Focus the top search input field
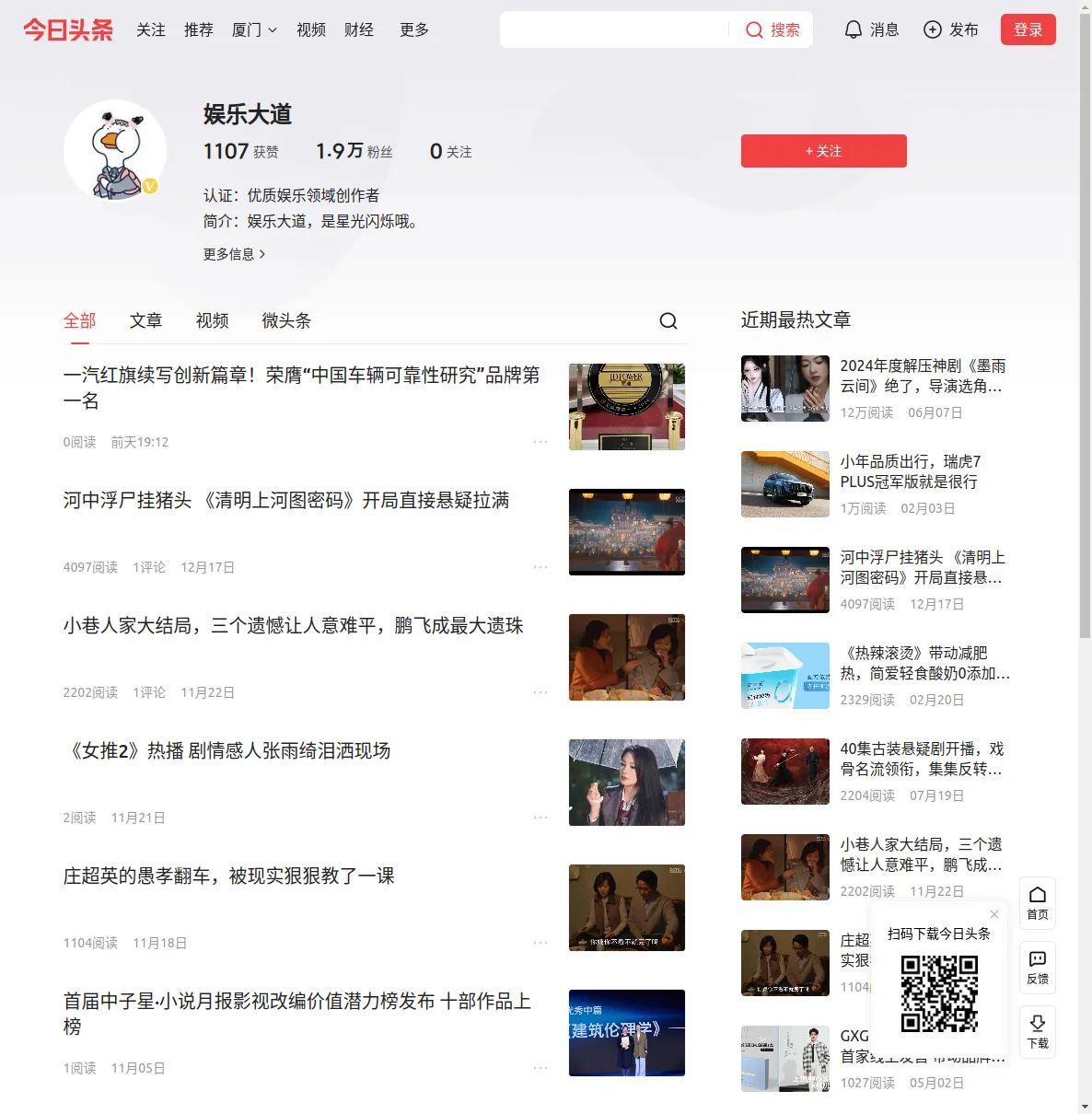 click(614, 29)
